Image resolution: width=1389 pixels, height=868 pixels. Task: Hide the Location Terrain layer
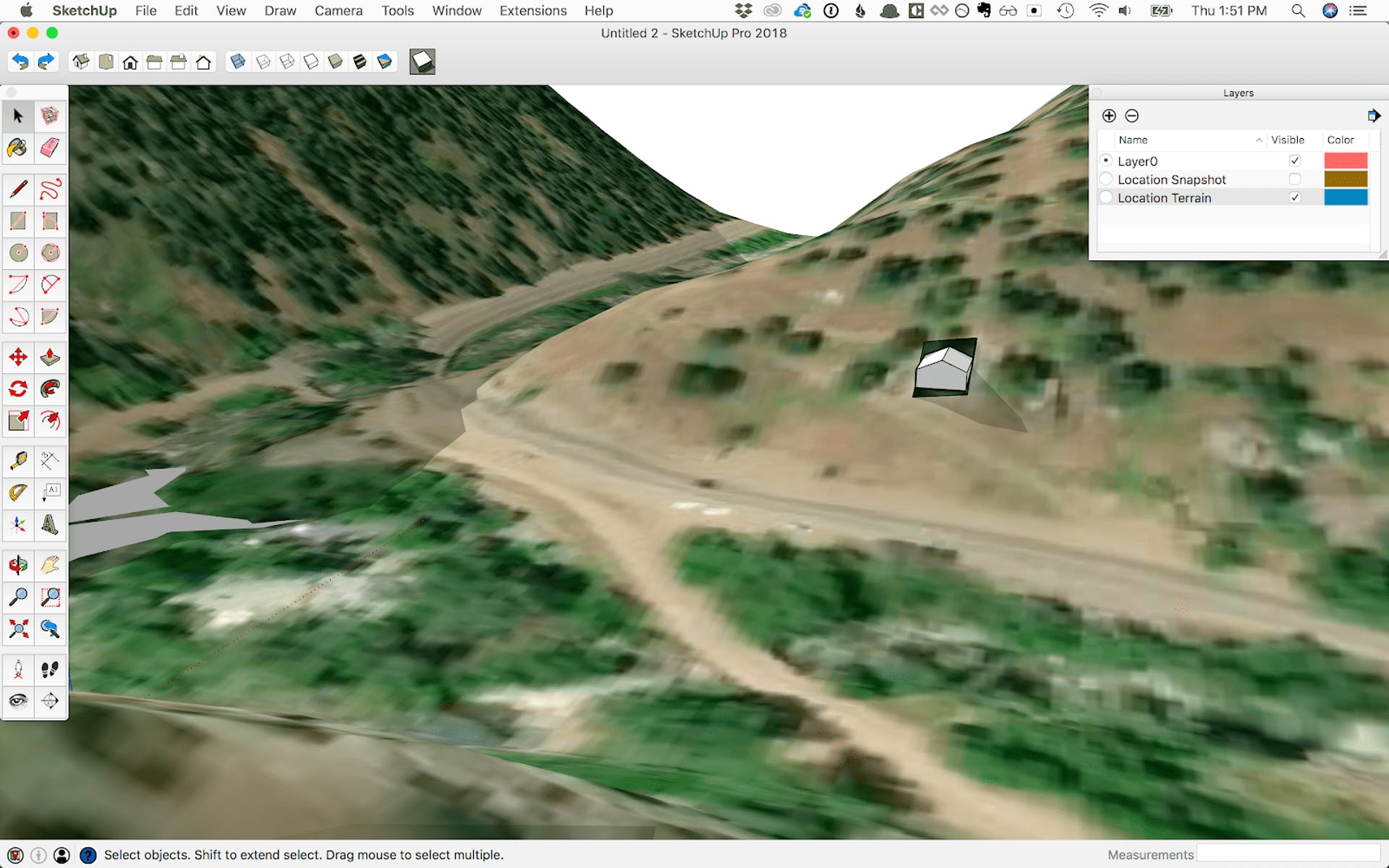click(x=1294, y=197)
